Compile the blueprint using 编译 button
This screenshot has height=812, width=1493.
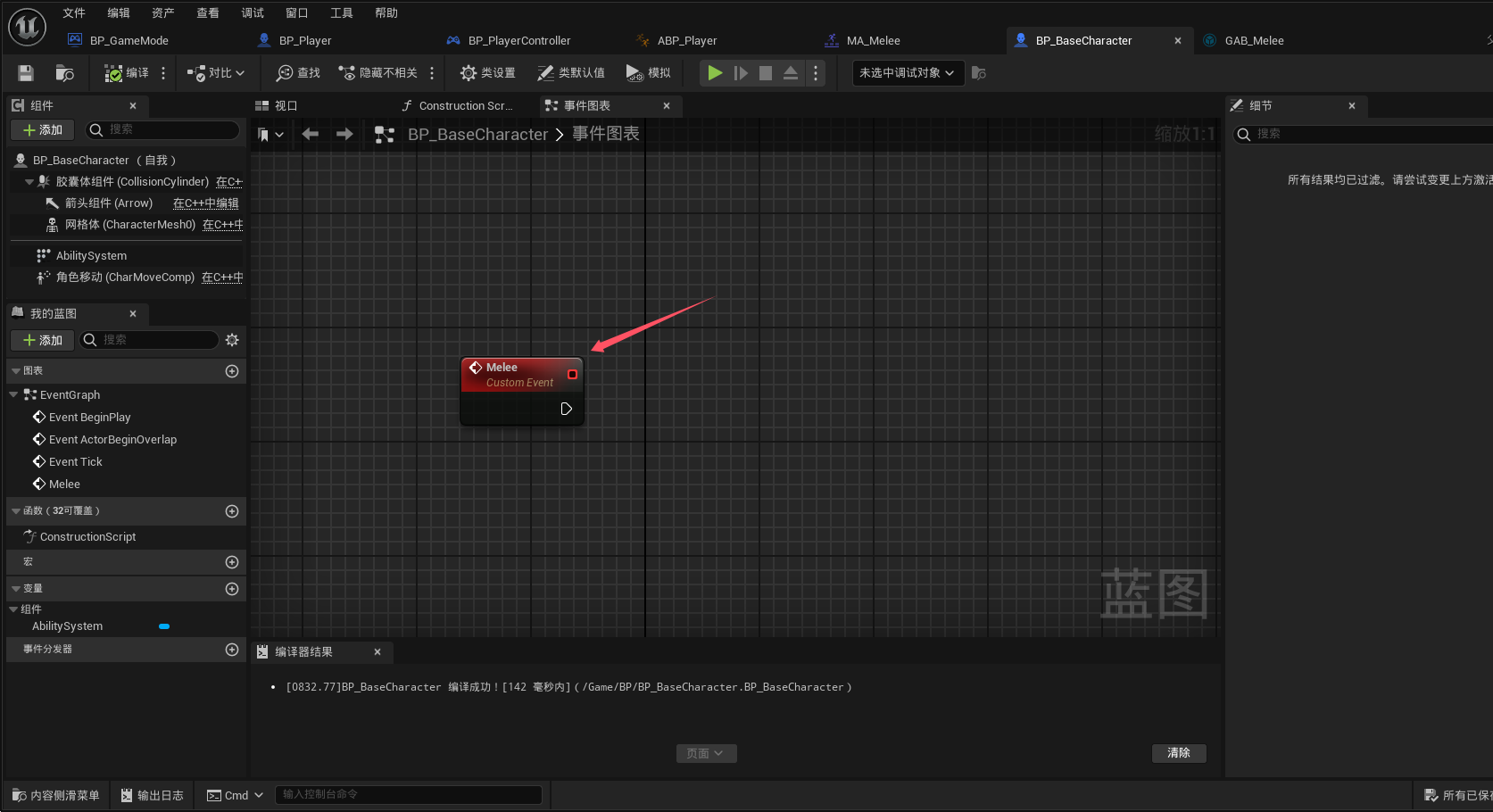tap(127, 73)
